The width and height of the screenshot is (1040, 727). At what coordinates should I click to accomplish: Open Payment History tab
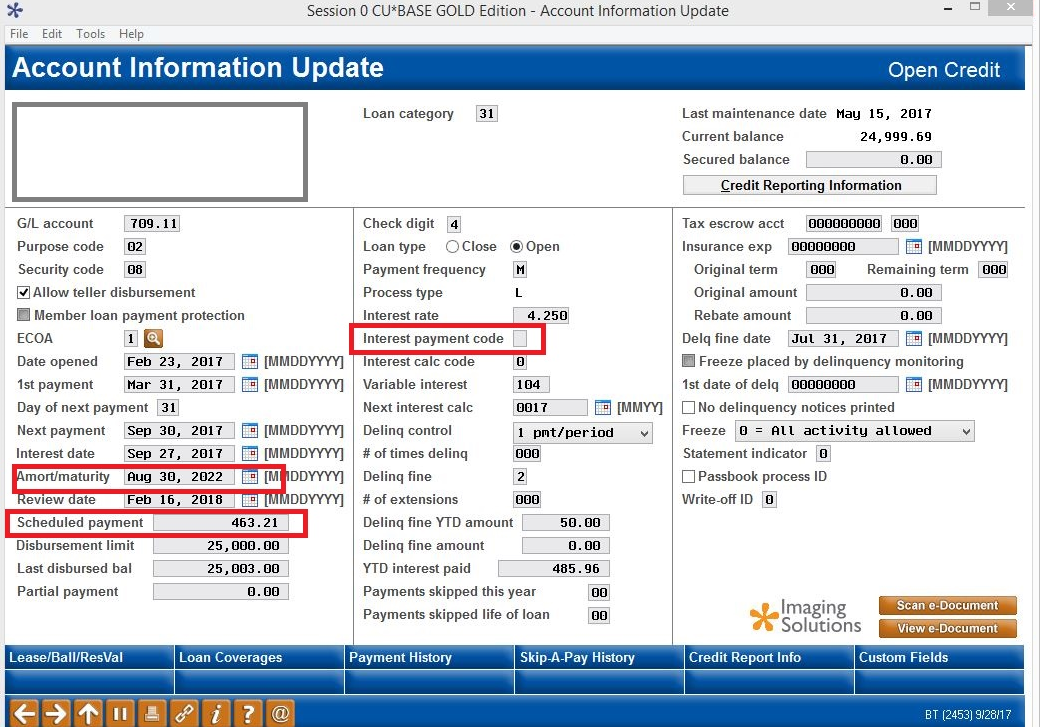[x=429, y=657]
